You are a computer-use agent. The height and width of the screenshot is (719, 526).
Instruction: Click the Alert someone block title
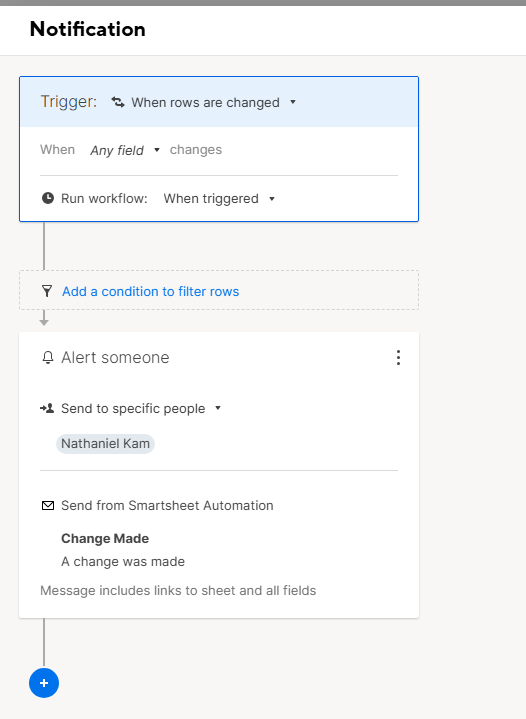(x=115, y=358)
